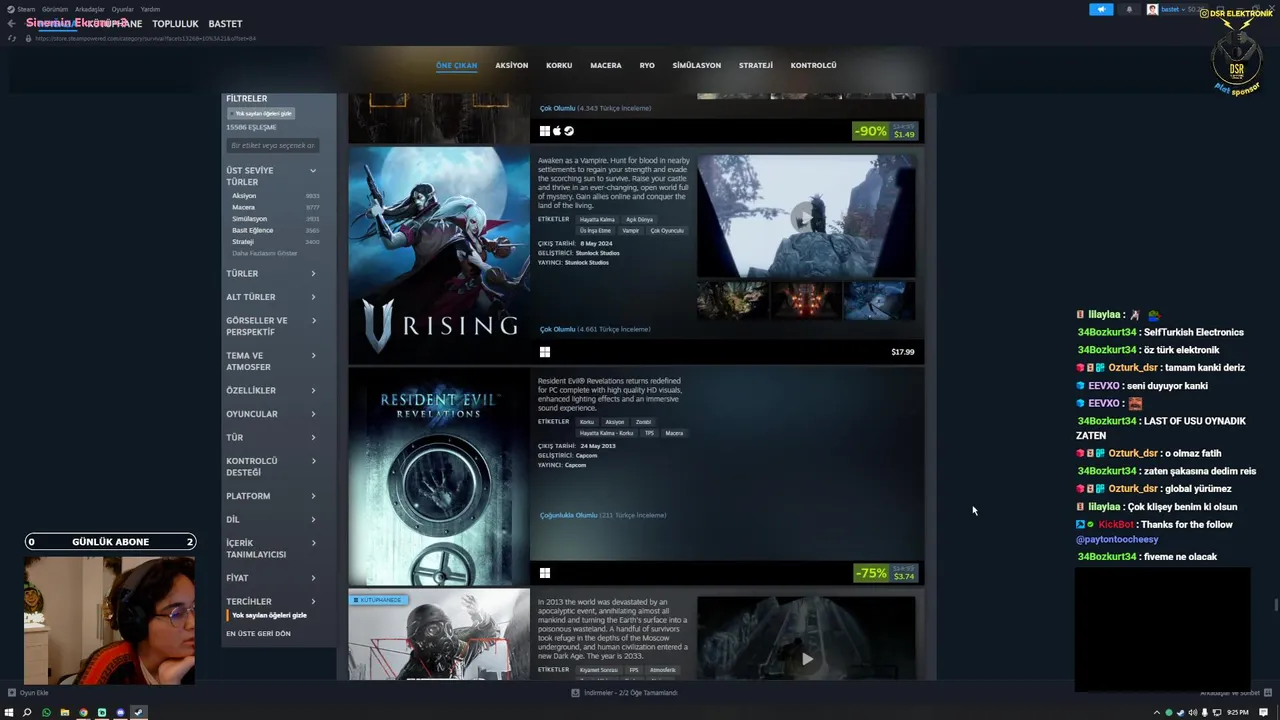The height and width of the screenshot is (720, 1280).
Task: Show hidden system tray icons
Action: point(1157,712)
